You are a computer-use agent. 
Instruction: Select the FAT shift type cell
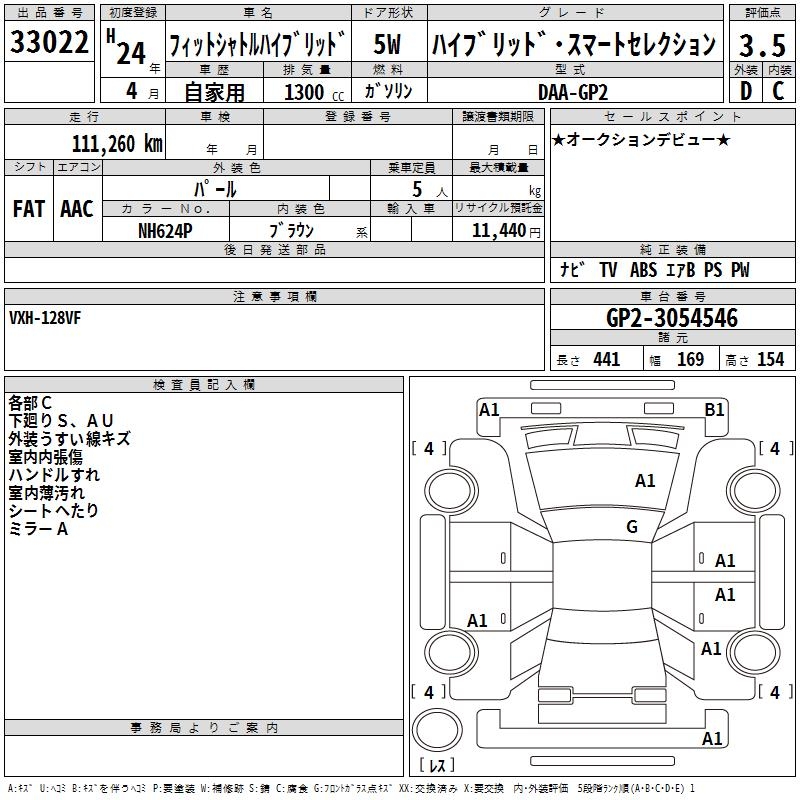point(29,209)
